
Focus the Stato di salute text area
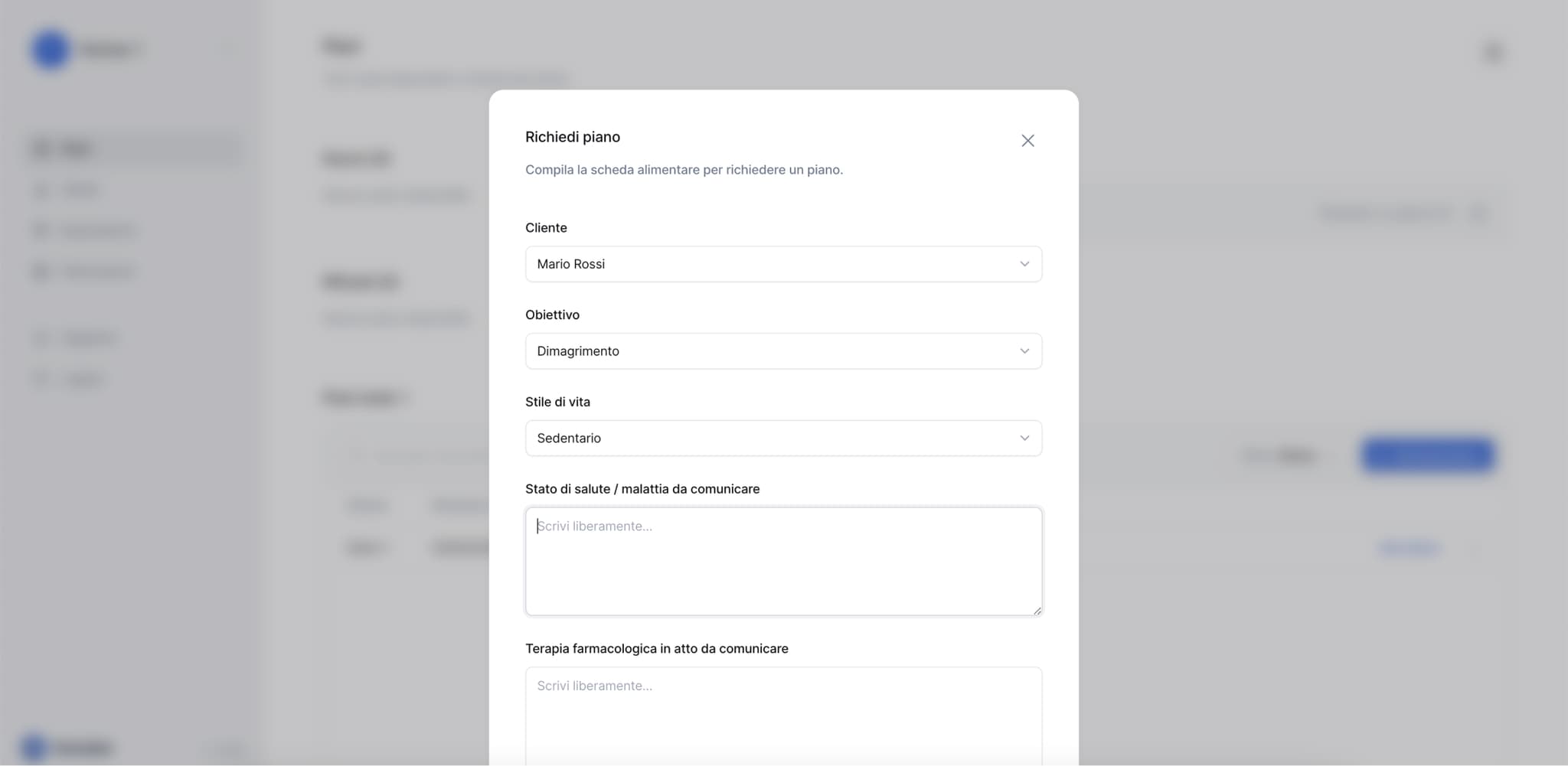pos(782,562)
